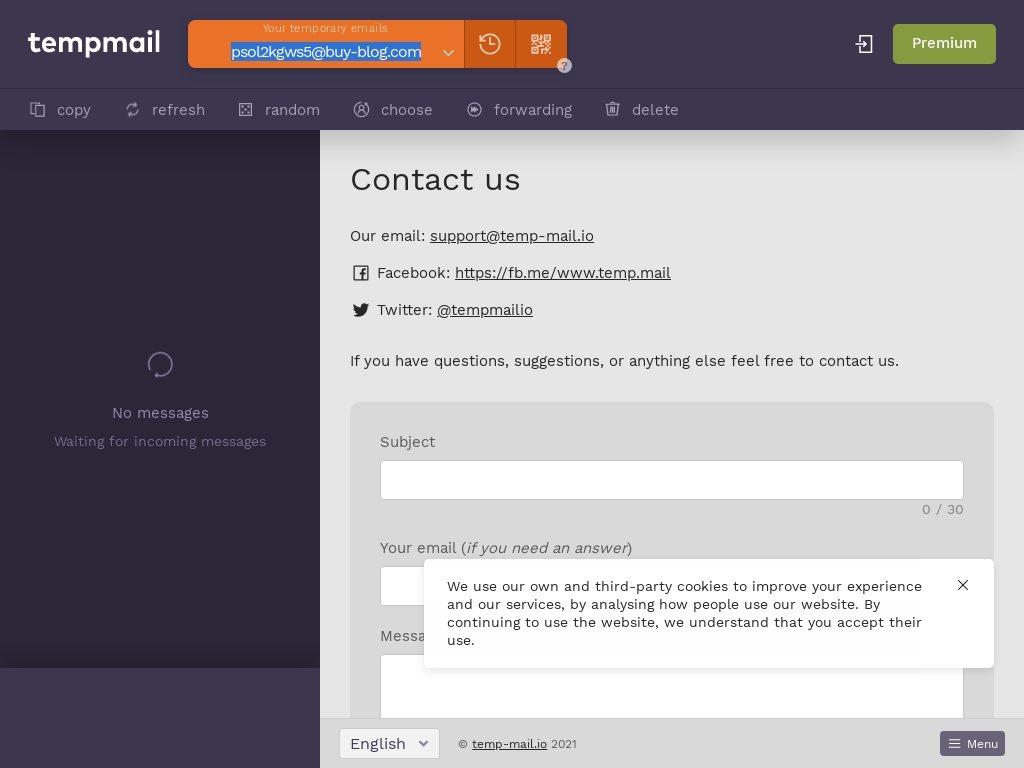Click the No messages text
This screenshot has width=1024, height=768.
pyautogui.click(x=161, y=413)
